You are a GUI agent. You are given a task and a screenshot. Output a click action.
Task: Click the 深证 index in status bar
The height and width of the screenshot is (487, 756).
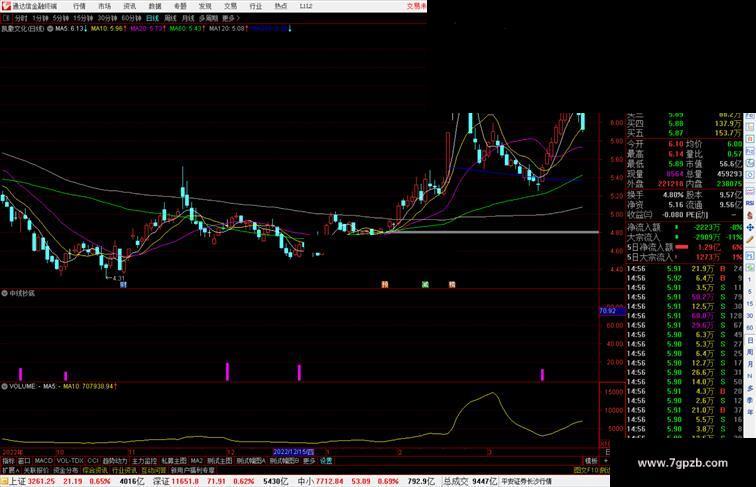click(x=162, y=481)
